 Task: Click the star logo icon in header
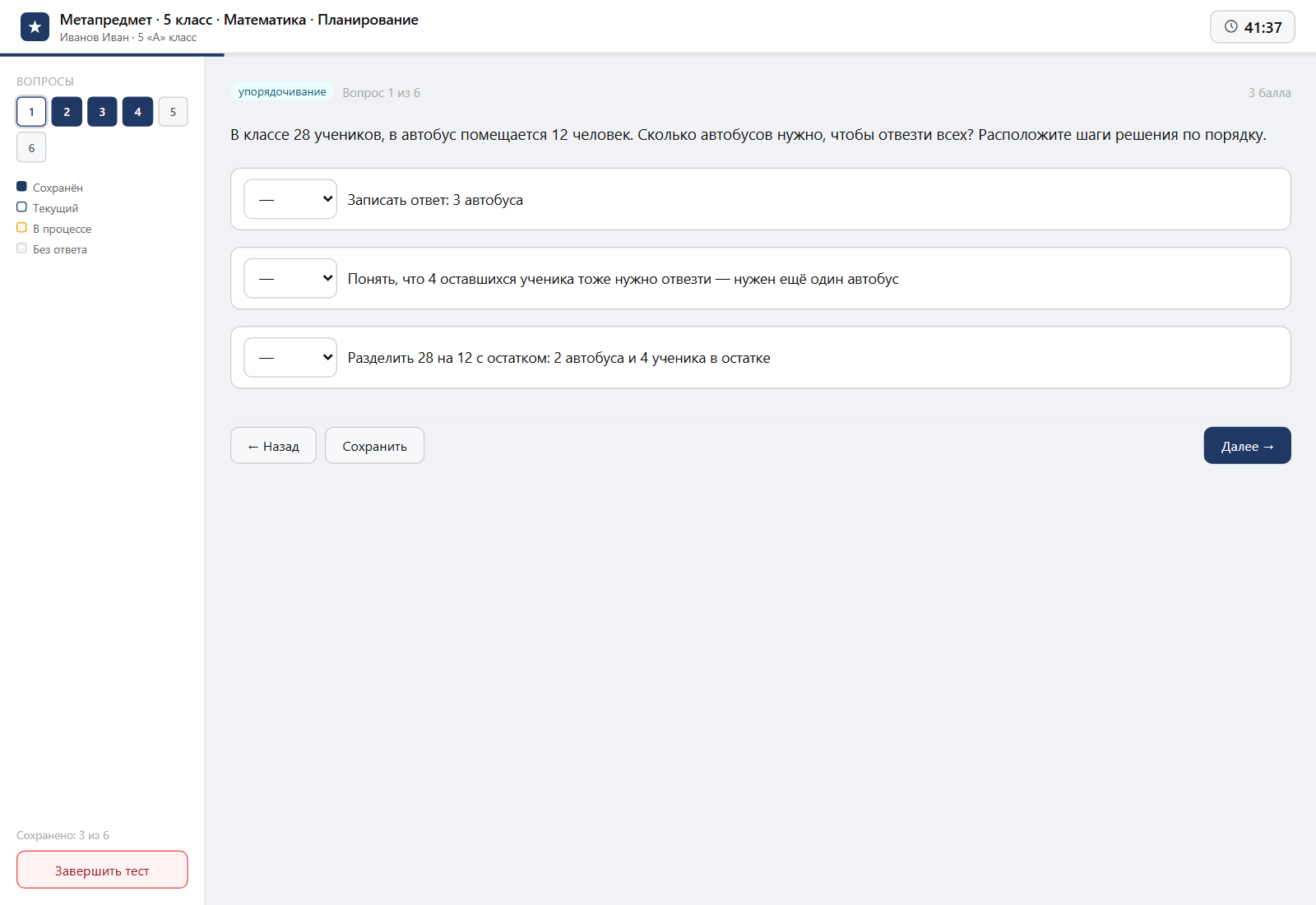[x=35, y=27]
